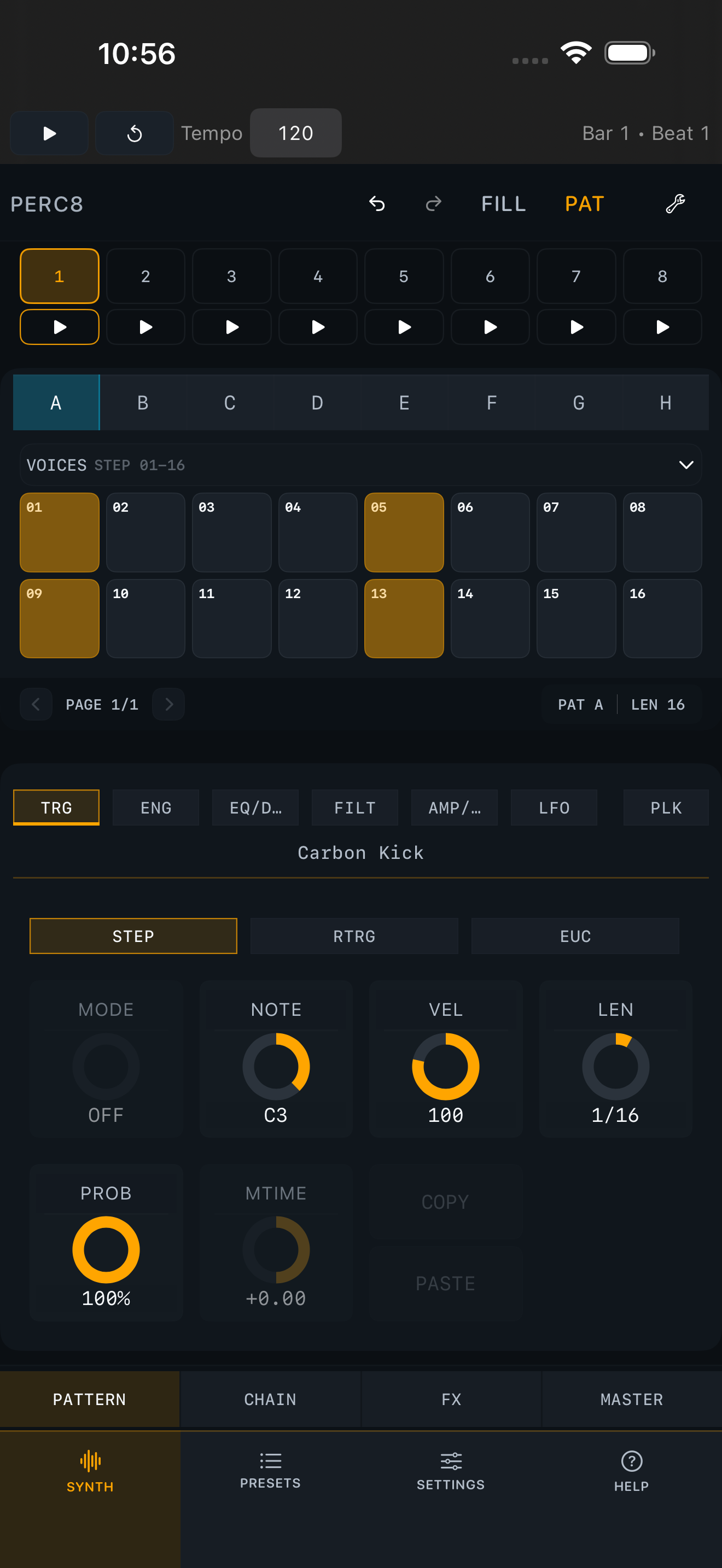Adjust the MODE knob set to OFF
The height and width of the screenshot is (1568, 722).
click(x=106, y=1067)
